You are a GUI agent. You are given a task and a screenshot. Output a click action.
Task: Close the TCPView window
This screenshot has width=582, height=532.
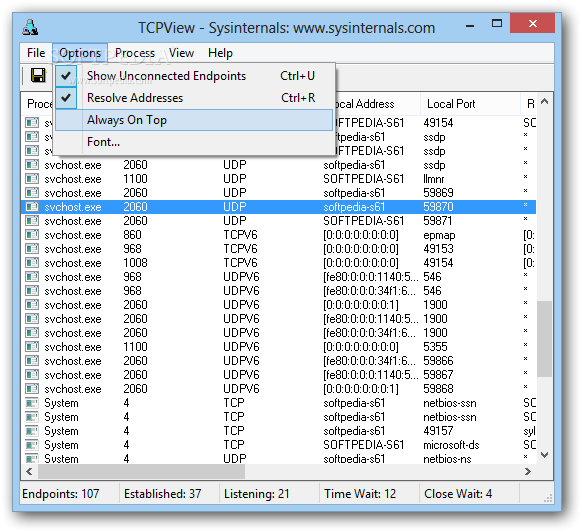(533, 23)
